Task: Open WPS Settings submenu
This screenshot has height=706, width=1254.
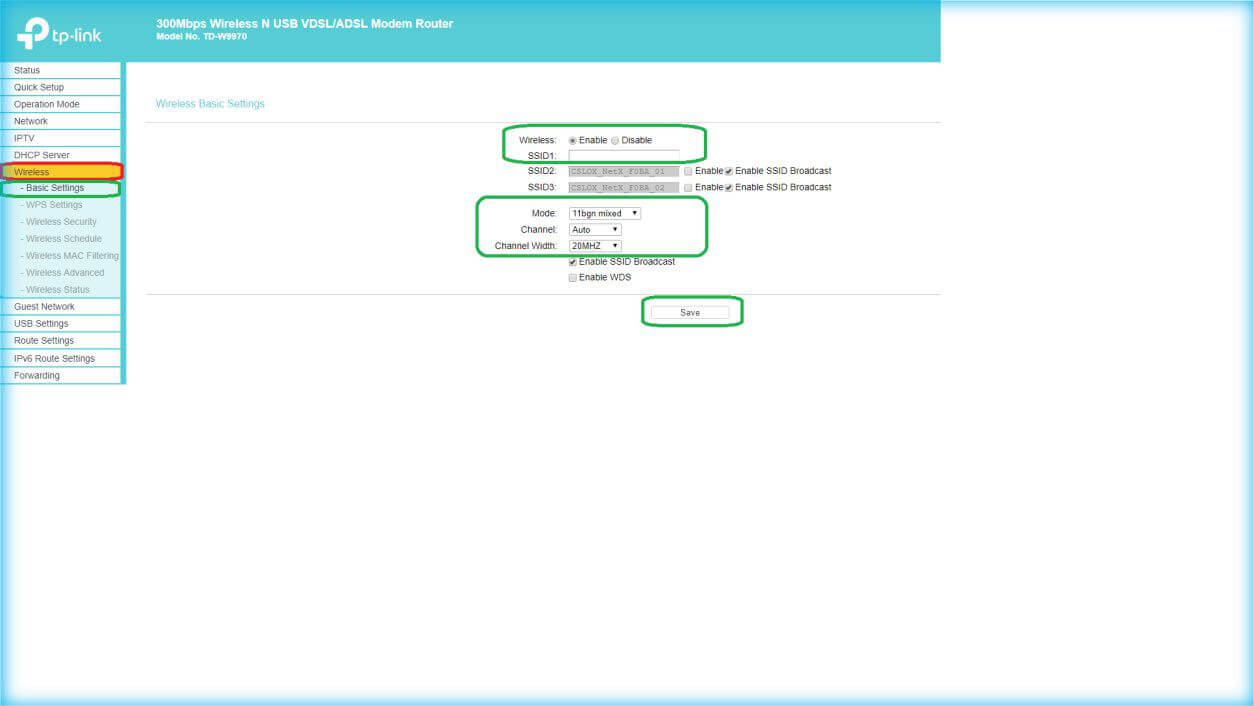Action: pos(54,205)
